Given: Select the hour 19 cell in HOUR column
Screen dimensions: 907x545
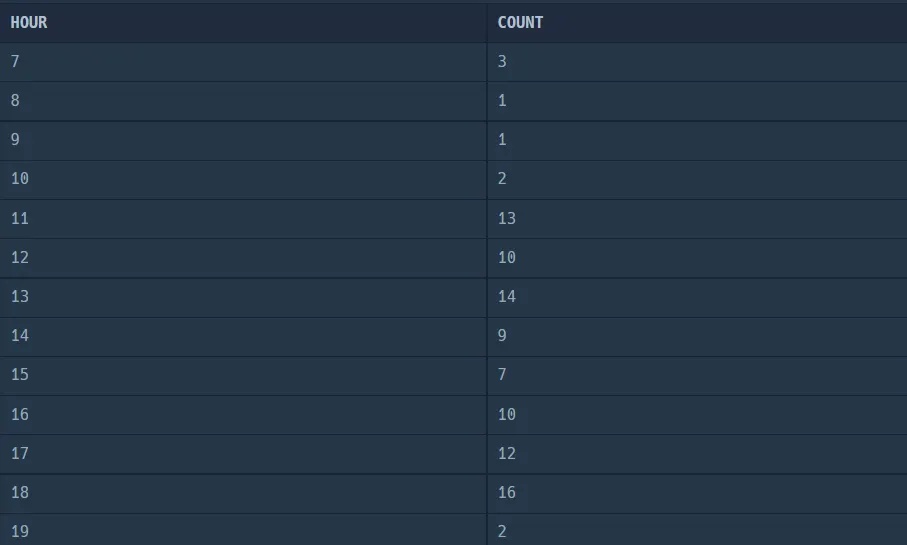Looking at the screenshot, I should coord(20,531).
